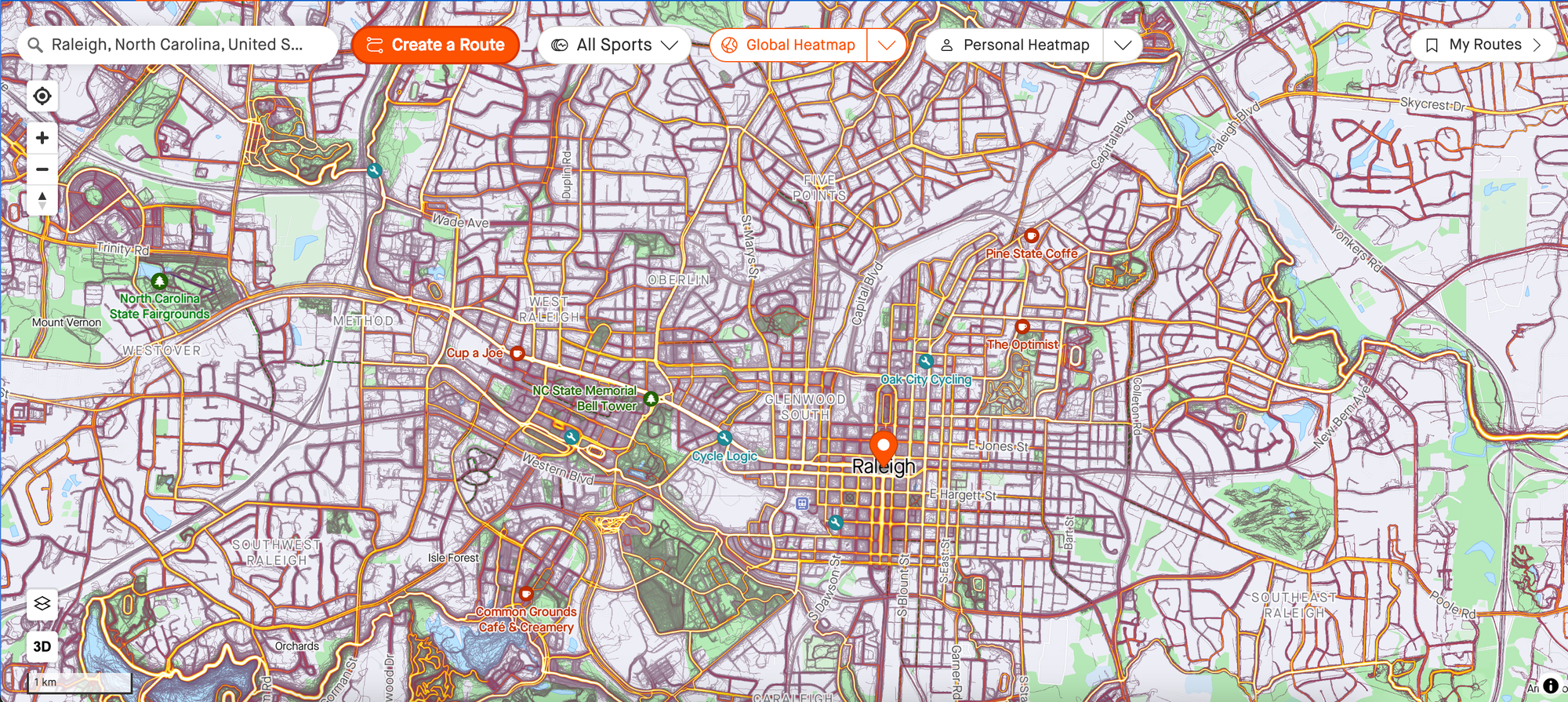Open the map layers selector
The height and width of the screenshot is (702, 1568).
[x=42, y=603]
